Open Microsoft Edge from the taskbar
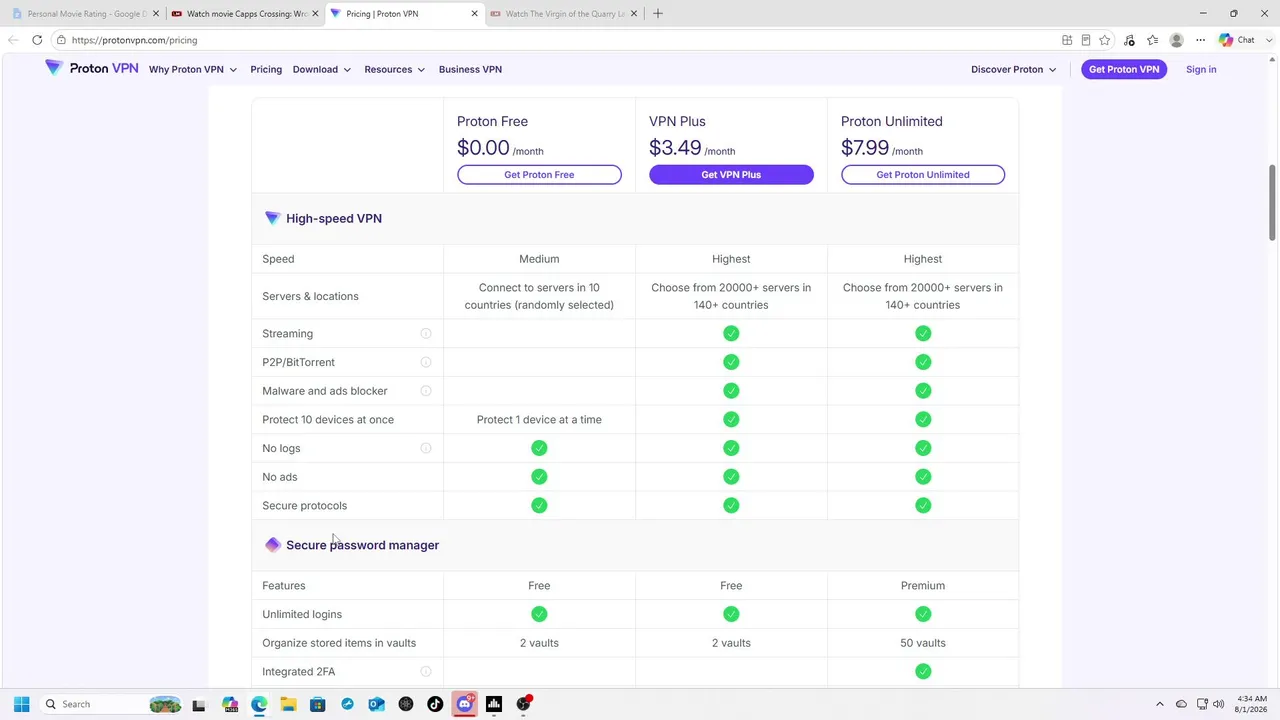The image size is (1280, 720). pyautogui.click(x=259, y=704)
